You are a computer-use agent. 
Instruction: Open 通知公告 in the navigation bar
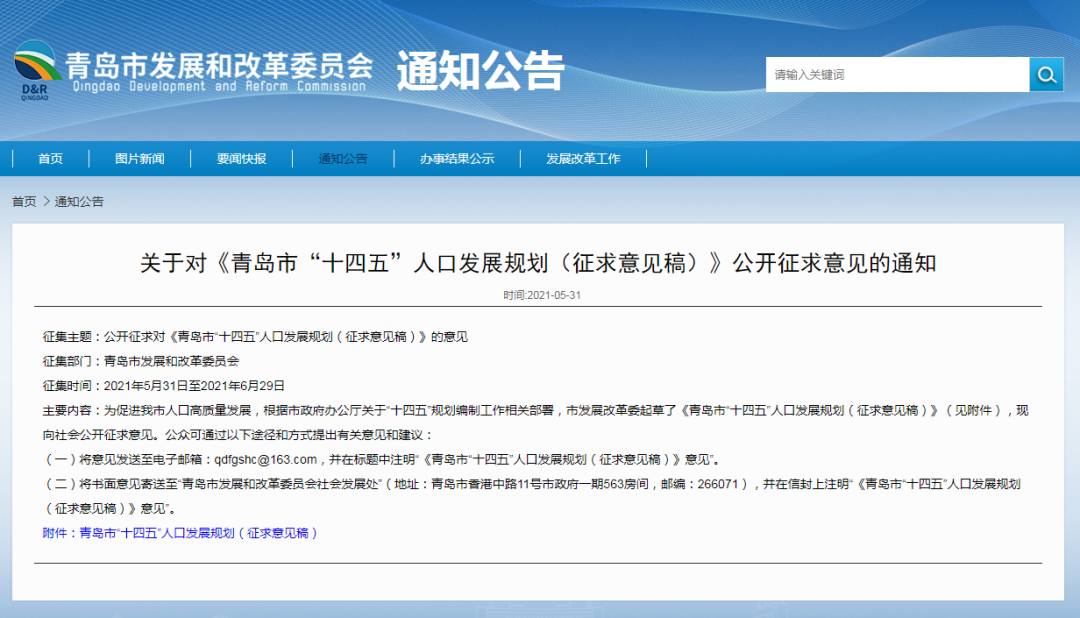[343, 159]
